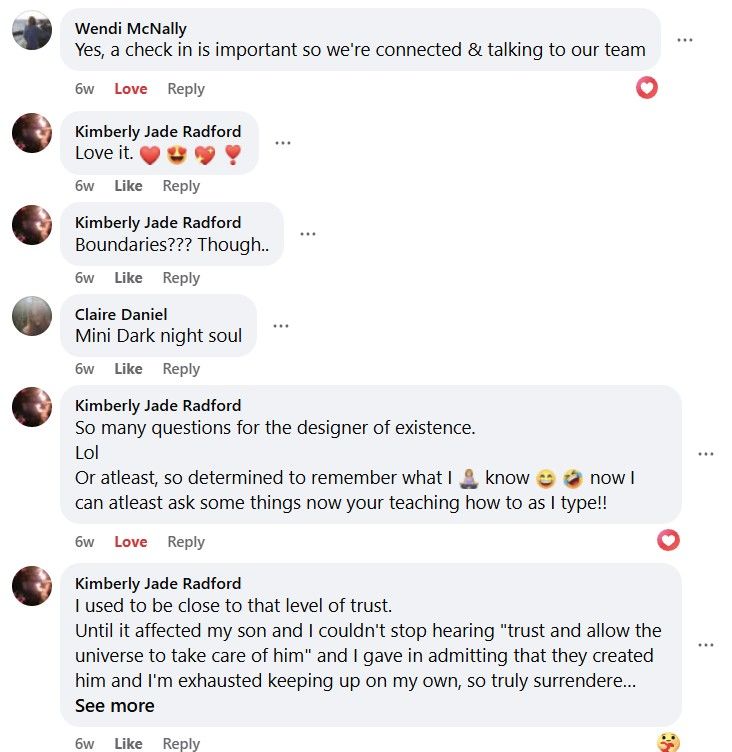This screenshot has width=732, height=752.
Task: Like the "Love it." comment
Action: click(x=128, y=186)
